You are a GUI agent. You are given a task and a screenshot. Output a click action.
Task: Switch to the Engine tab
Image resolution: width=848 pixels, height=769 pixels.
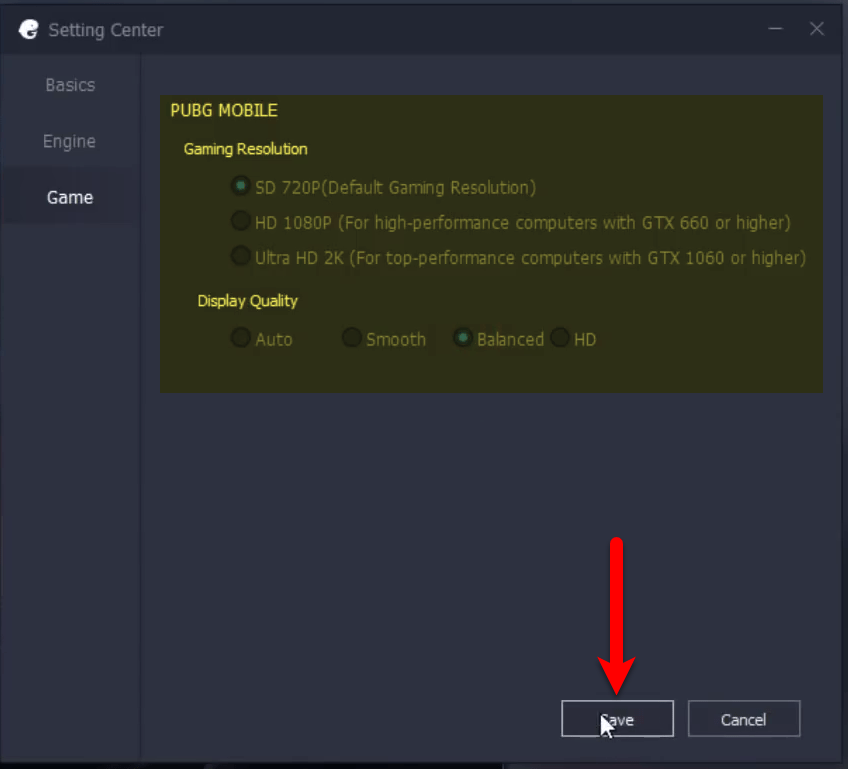tap(70, 141)
